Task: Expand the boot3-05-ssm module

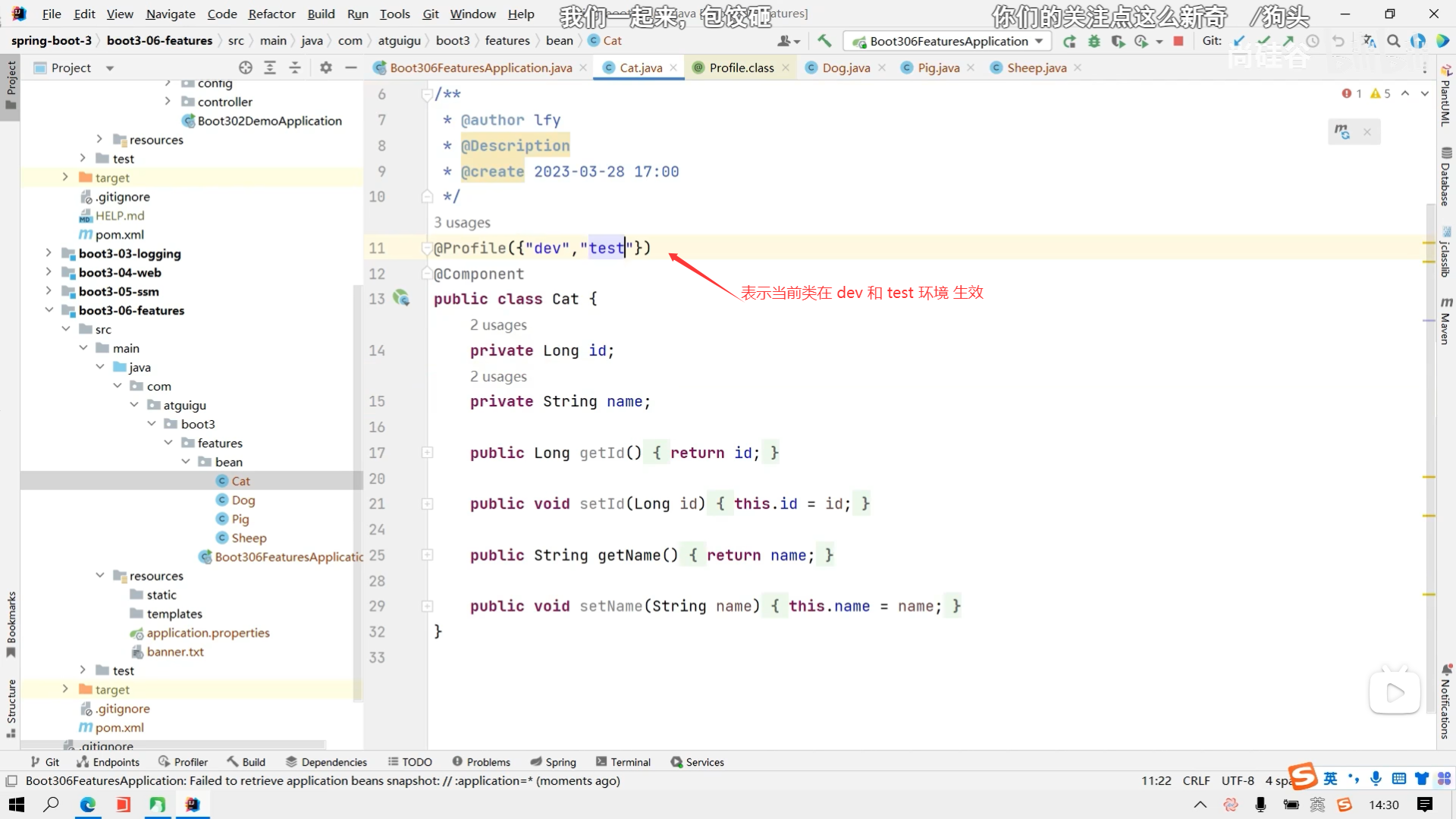Action: (x=49, y=291)
